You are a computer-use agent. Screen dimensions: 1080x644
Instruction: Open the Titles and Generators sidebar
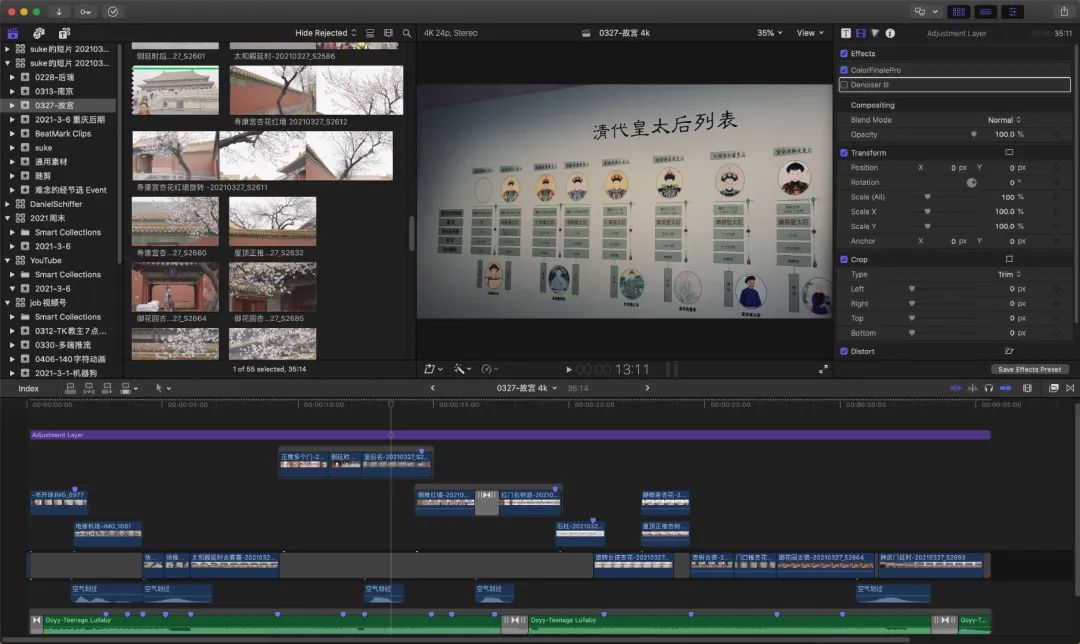[x=64, y=33]
